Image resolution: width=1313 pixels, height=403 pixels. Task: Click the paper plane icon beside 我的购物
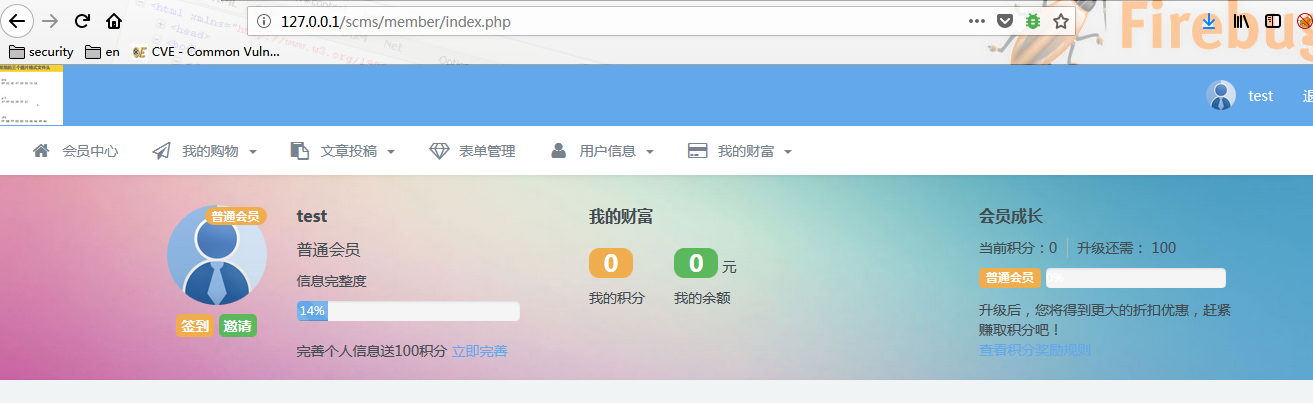tap(161, 151)
